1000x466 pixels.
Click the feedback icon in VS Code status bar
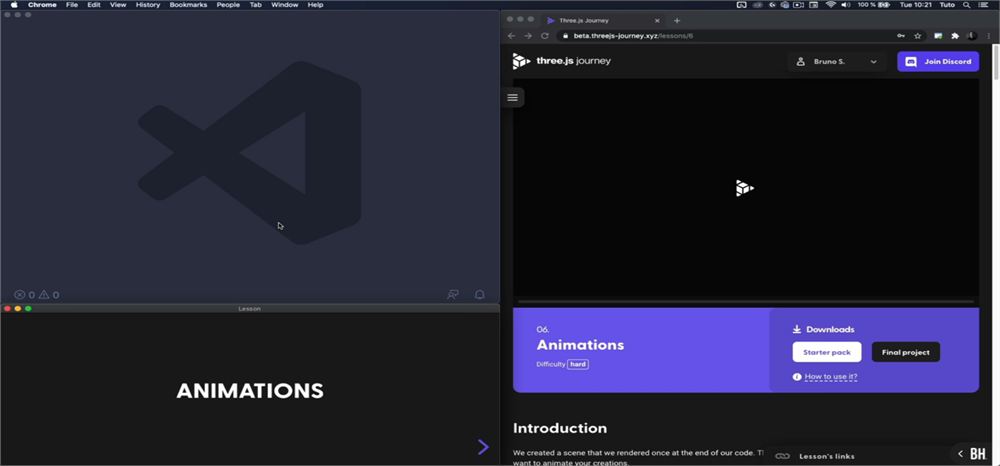click(x=453, y=295)
